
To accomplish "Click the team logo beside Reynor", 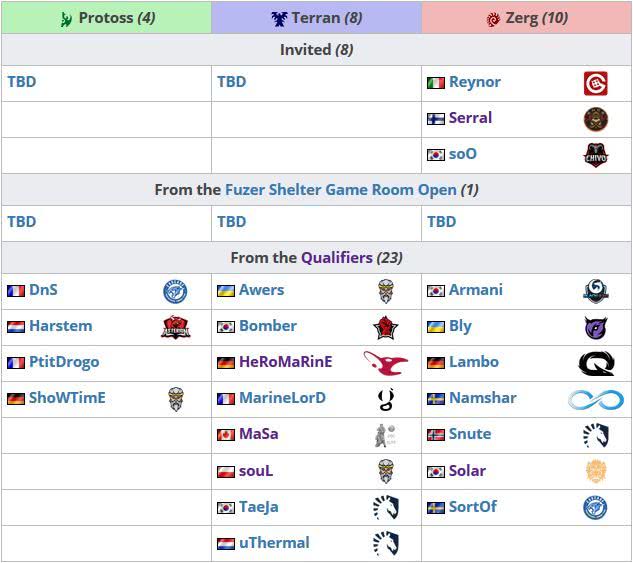I will [x=596, y=83].
